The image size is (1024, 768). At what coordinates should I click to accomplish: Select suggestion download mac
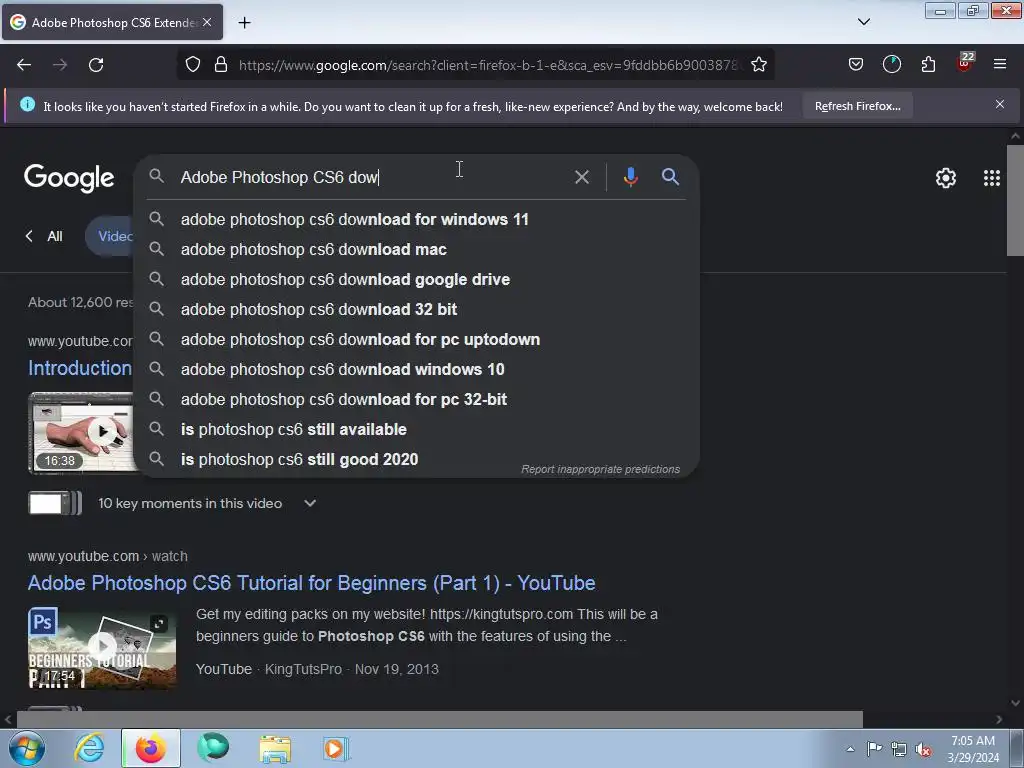pos(417,249)
